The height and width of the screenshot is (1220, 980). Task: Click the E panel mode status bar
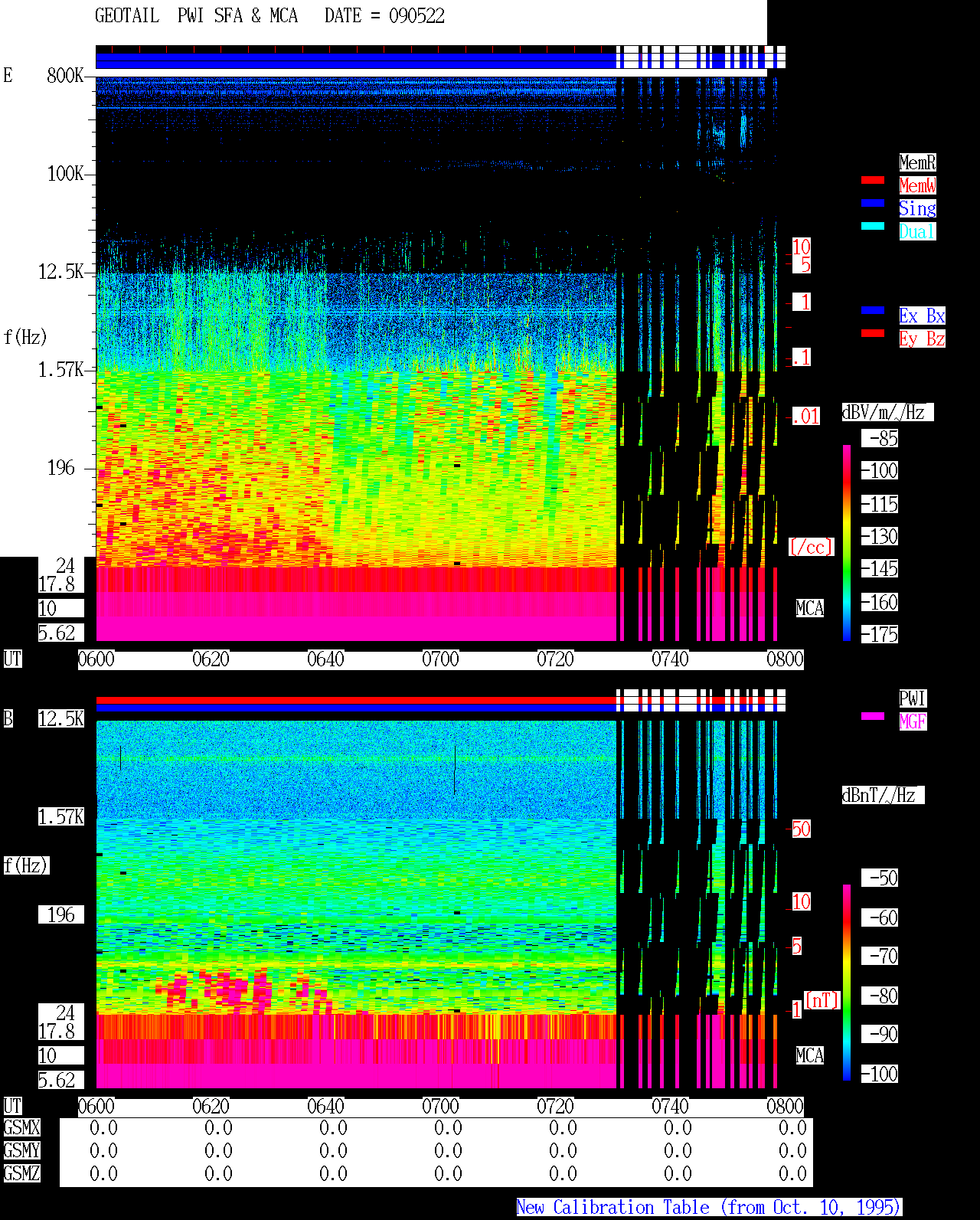click(440, 61)
